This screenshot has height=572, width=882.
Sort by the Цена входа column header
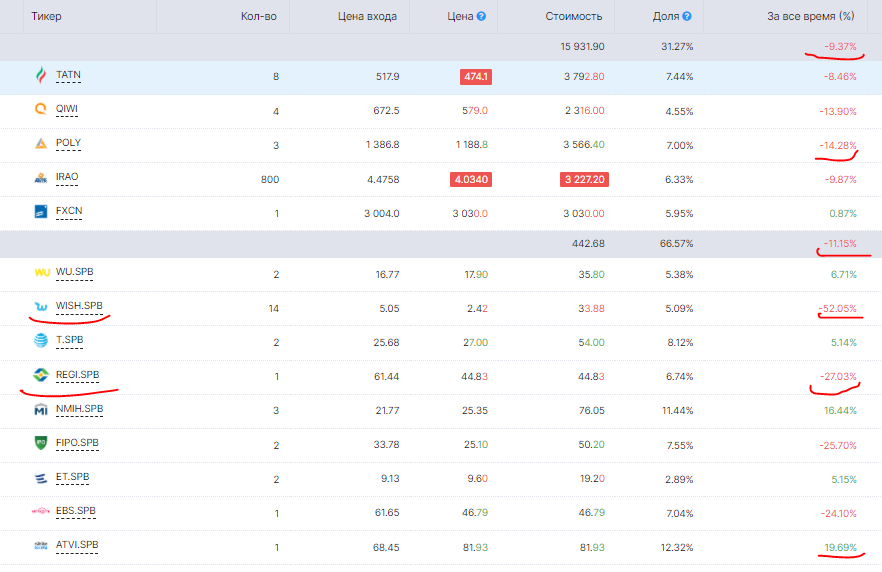pos(367,16)
